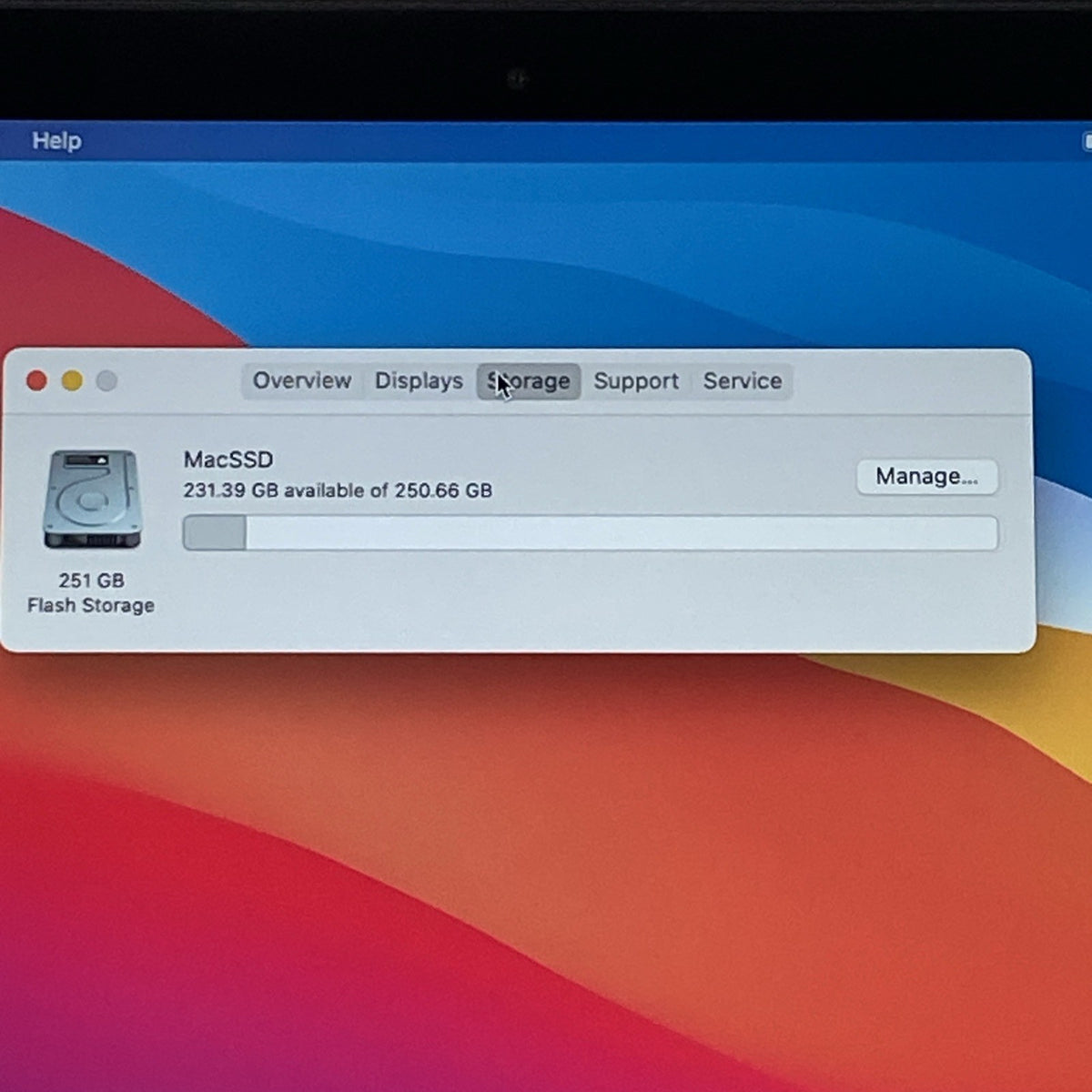Click the '231.39 GB available of 250.66 GB' text

point(338,490)
